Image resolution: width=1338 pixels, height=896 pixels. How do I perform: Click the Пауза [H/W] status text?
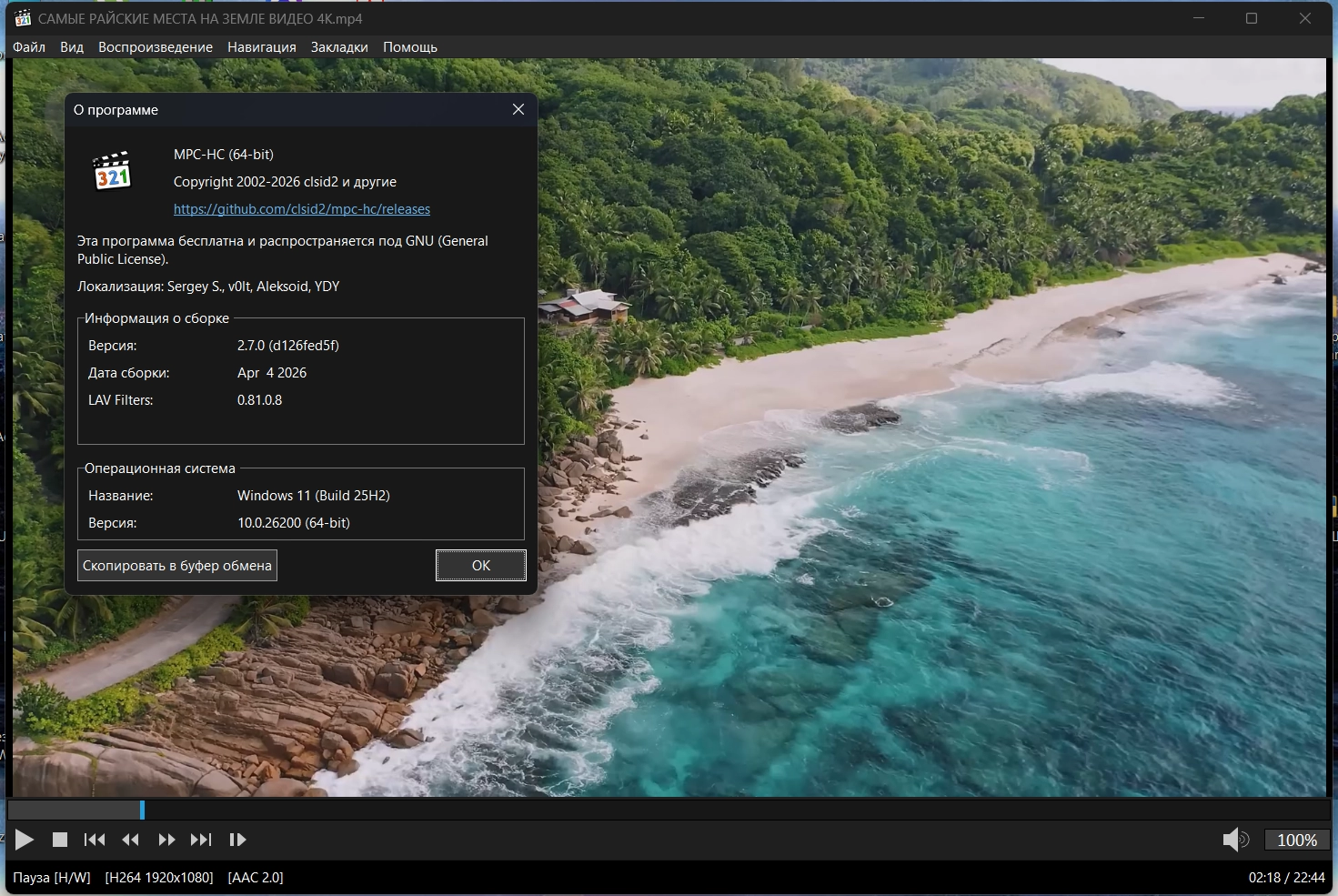coord(52,878)
